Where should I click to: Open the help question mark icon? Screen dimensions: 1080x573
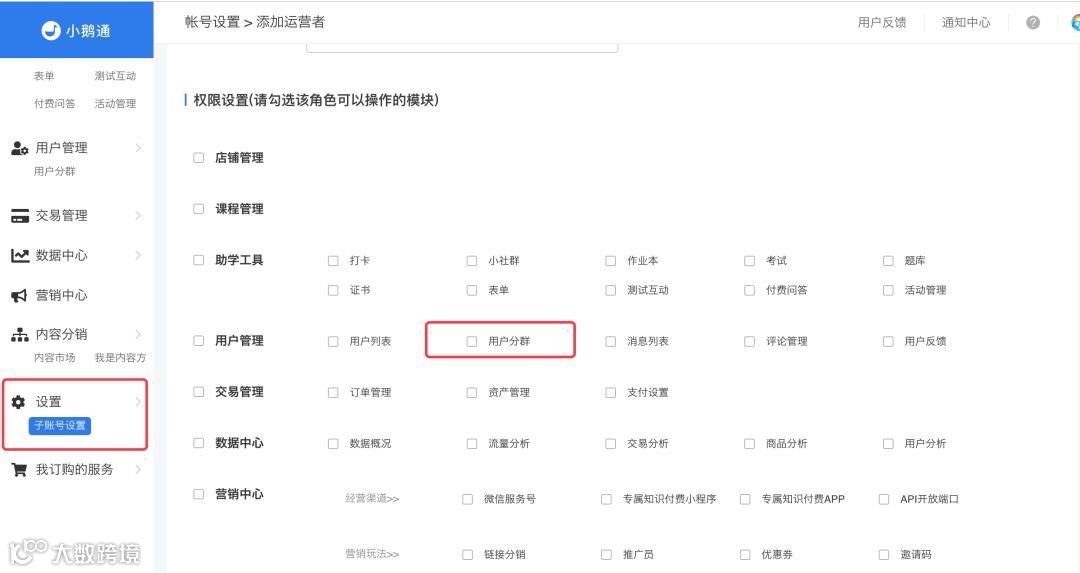(x=1032, y=23)
